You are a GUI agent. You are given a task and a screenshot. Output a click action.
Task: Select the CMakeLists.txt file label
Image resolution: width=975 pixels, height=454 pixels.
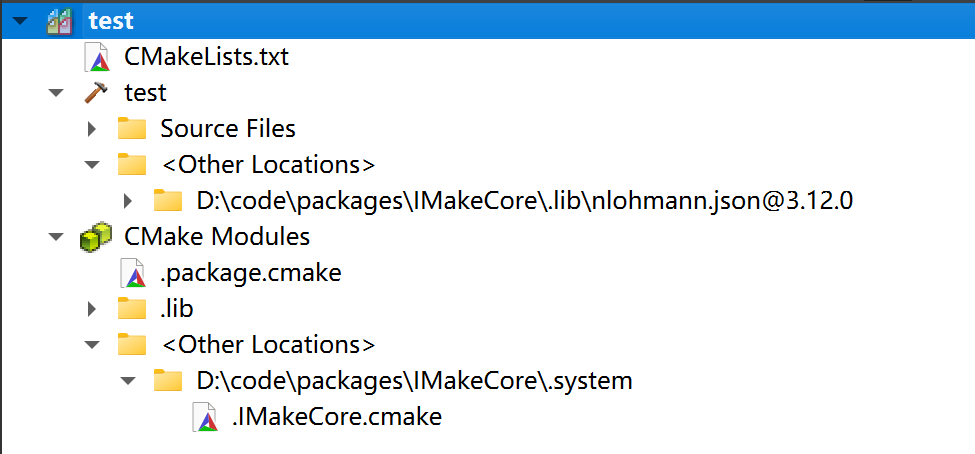pos(206,57)
